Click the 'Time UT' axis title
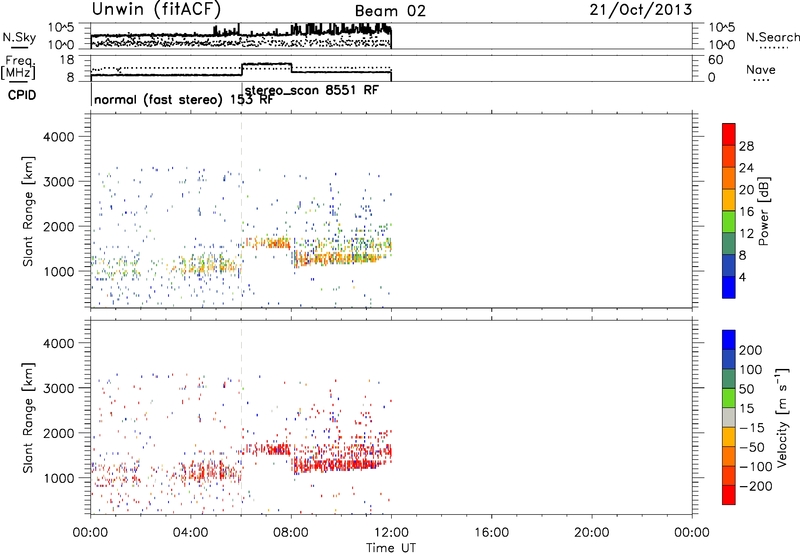Screen dimensions: 800x554 pyautogui.click(x=391, y=548)
